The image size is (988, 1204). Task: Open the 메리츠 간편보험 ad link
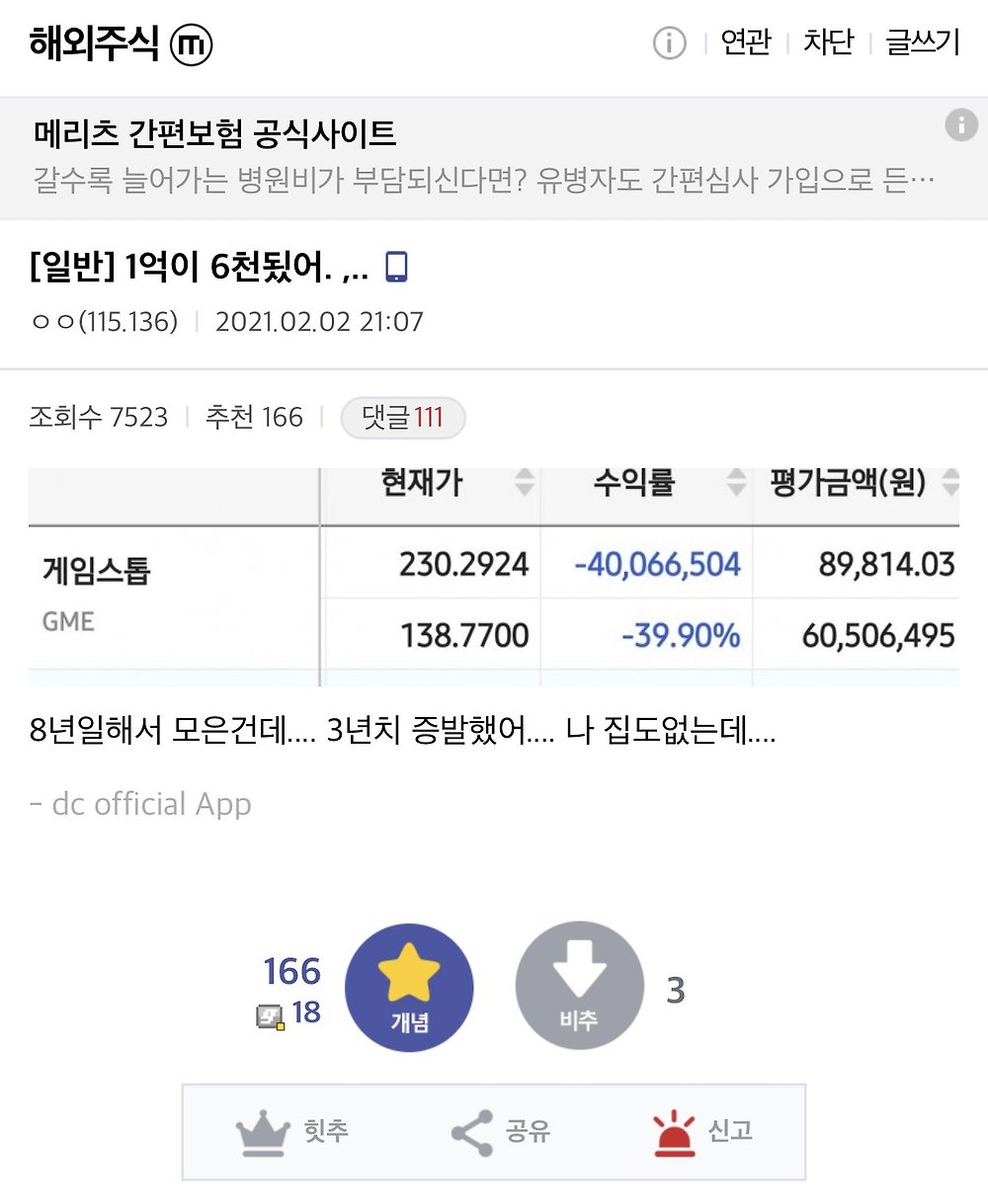215,133
